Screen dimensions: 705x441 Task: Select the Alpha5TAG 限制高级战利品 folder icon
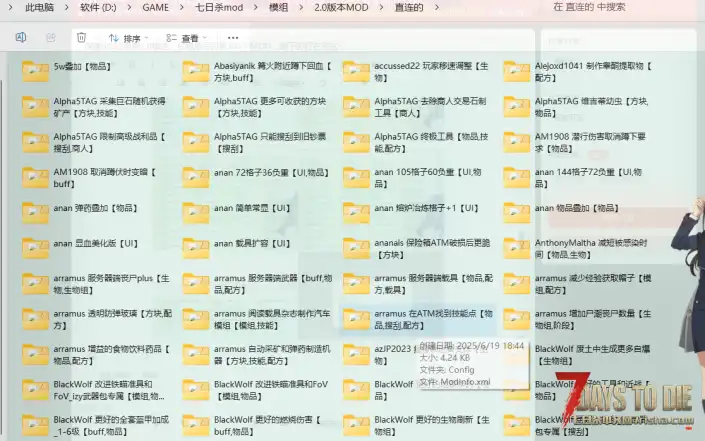(35, 142)
